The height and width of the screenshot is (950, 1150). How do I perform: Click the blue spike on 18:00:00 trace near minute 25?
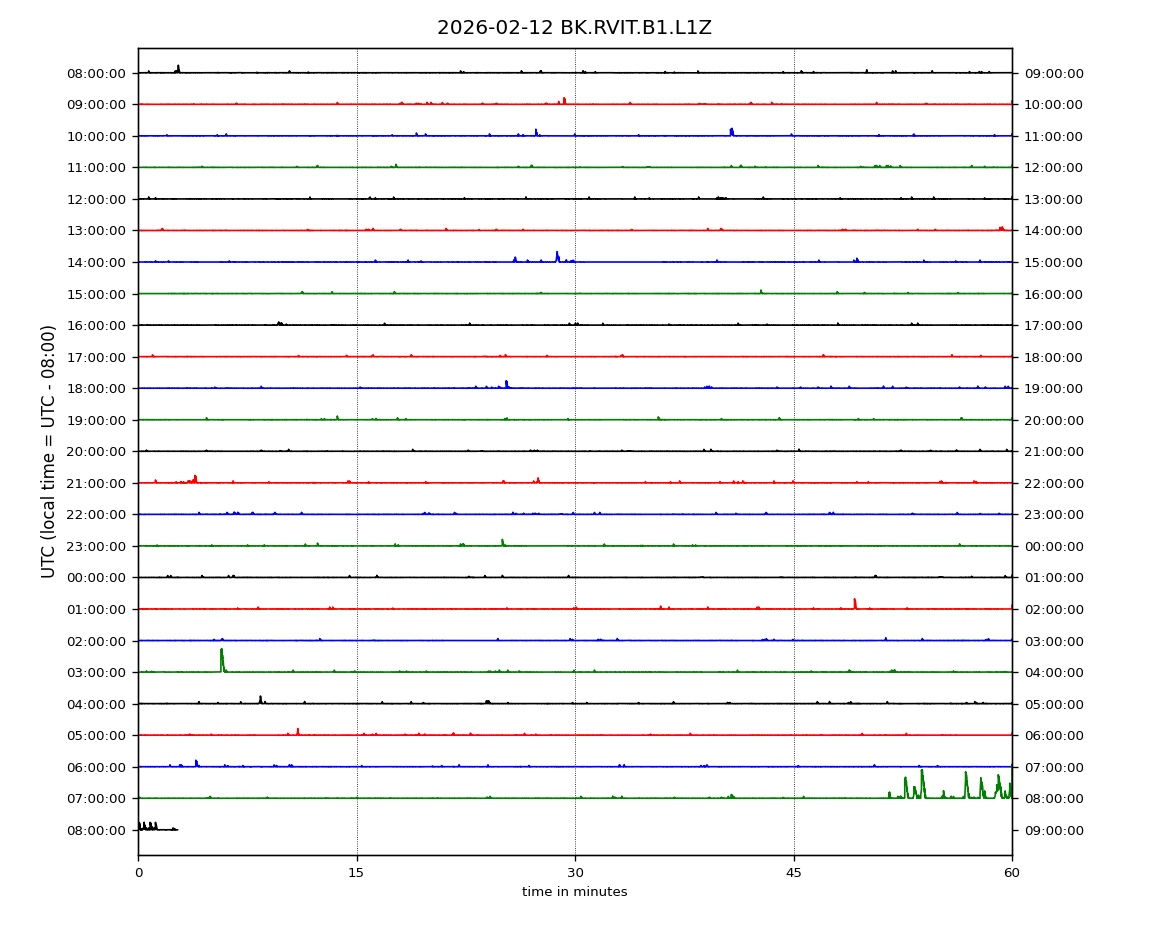(506, 383)
